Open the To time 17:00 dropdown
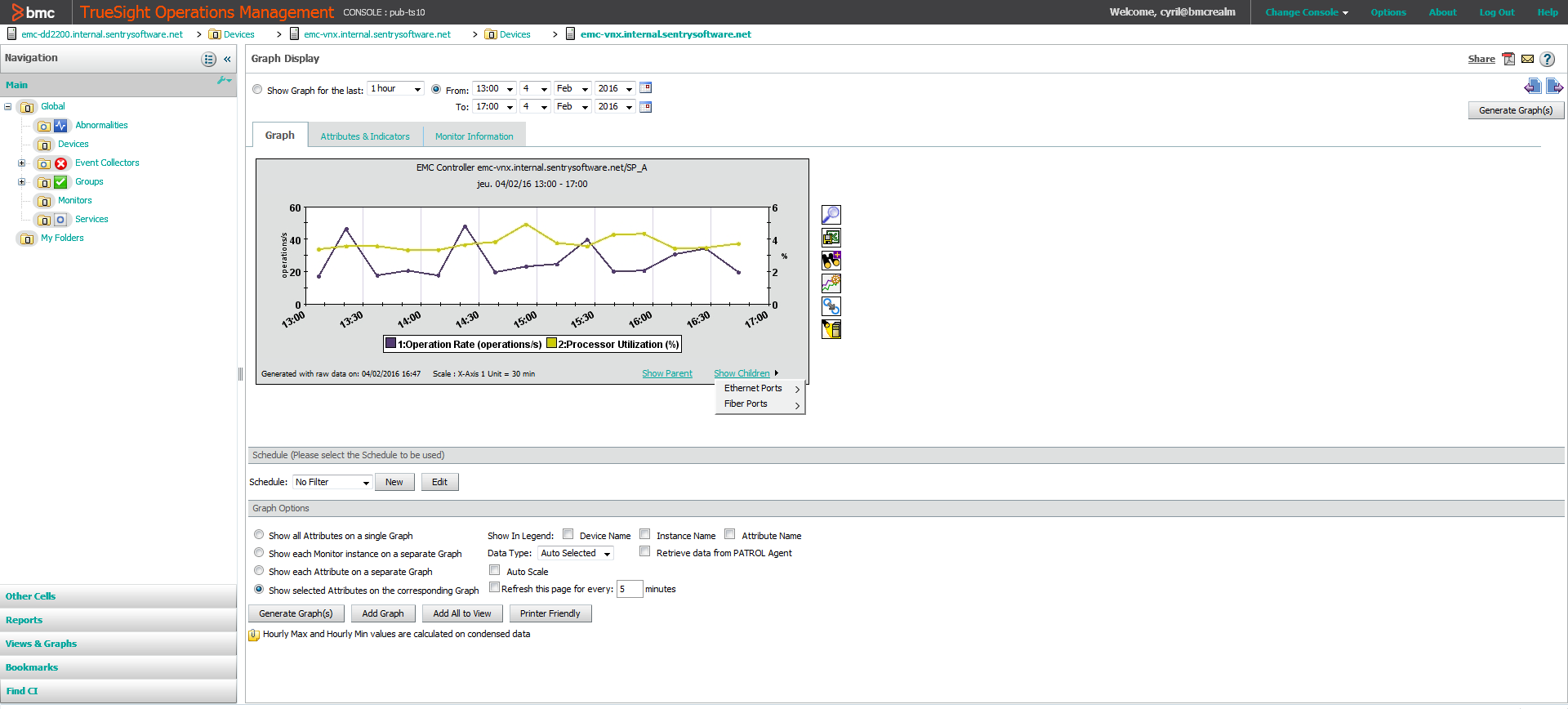This screenshot has height=709, width=1568. pyautogui.click(x=494, y=107)
